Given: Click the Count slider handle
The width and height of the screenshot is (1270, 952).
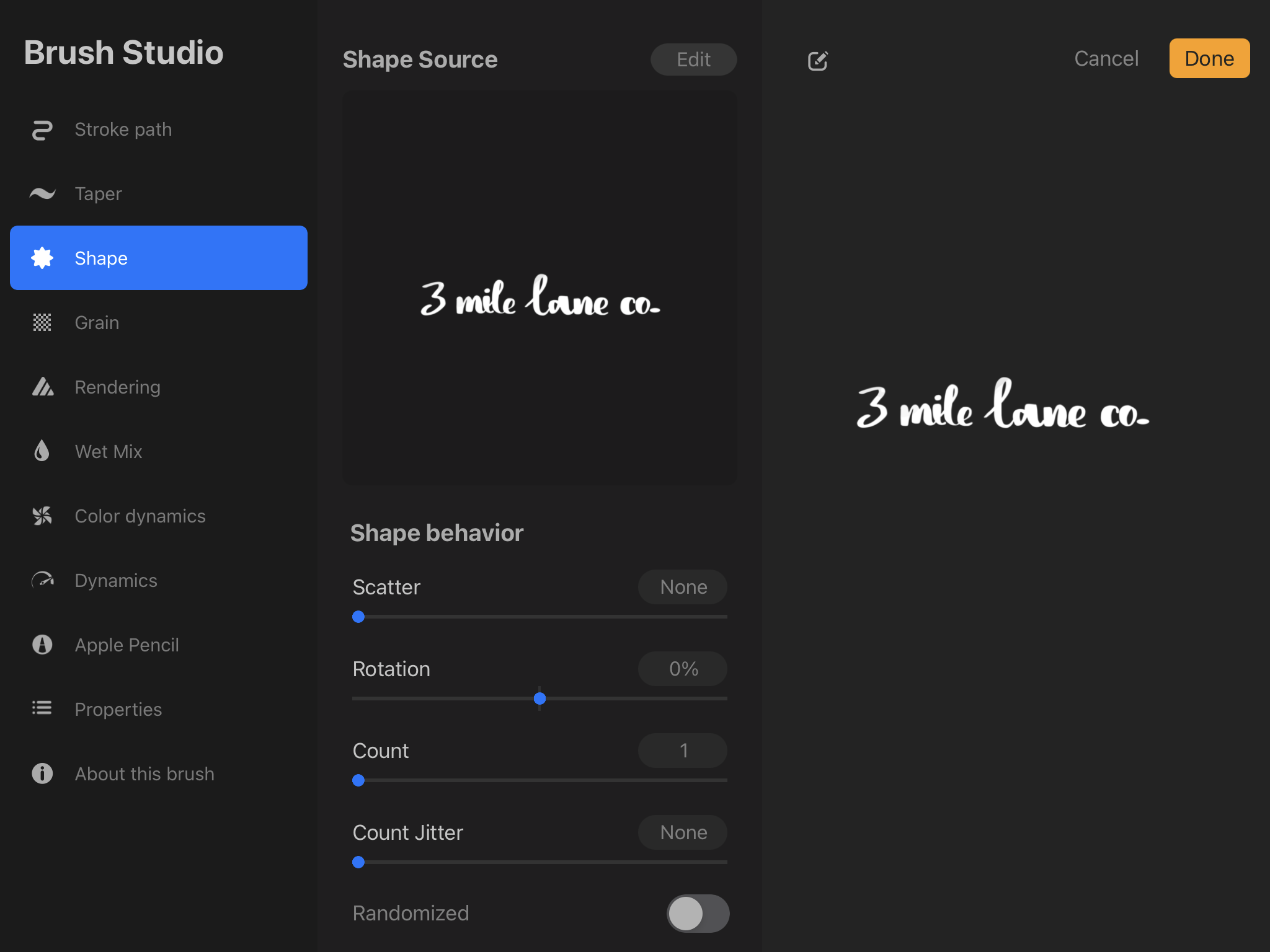Looking at the screenshot, I should [x=358, y=780].
